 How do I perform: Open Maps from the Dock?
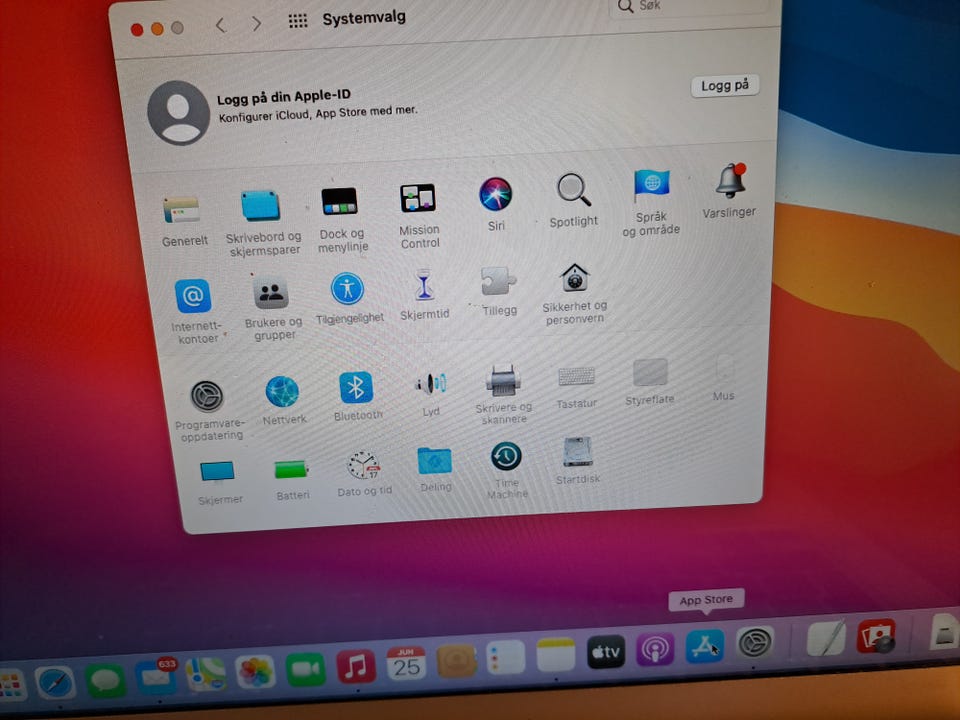(206, 673)
